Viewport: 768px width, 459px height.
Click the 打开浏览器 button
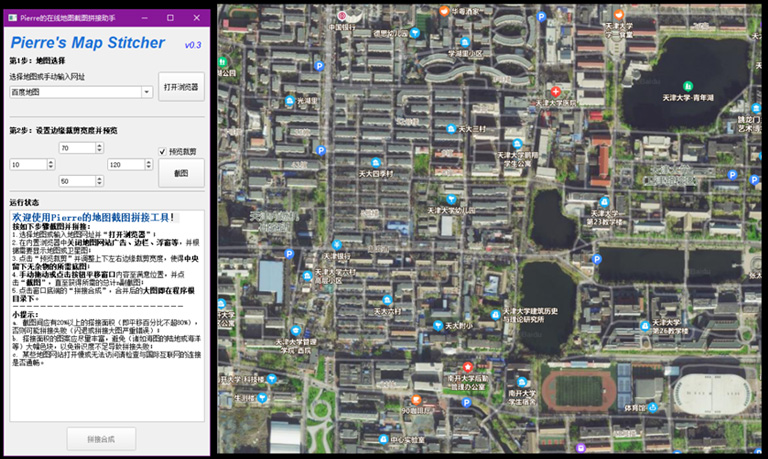[x=181, y=87]
